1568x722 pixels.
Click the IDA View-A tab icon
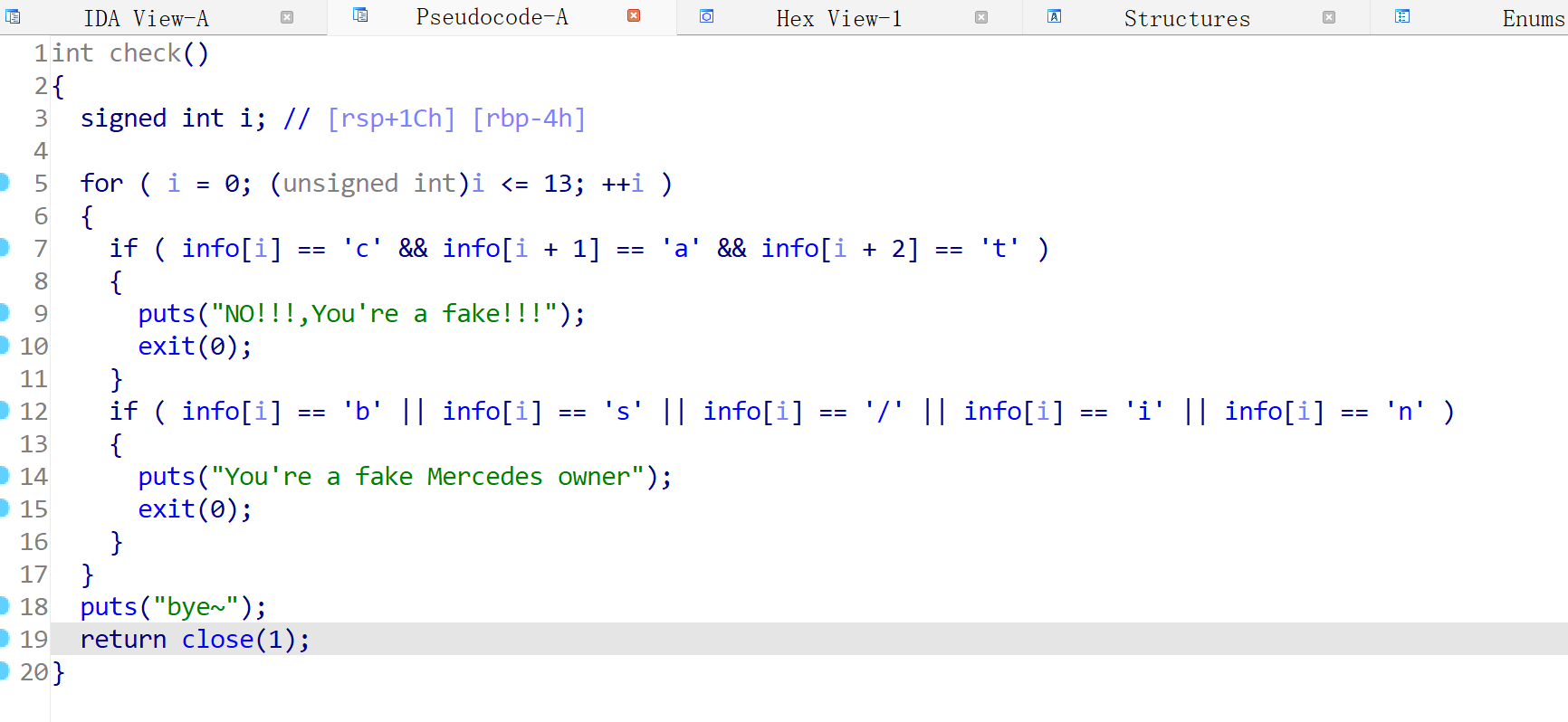point(13,16)
